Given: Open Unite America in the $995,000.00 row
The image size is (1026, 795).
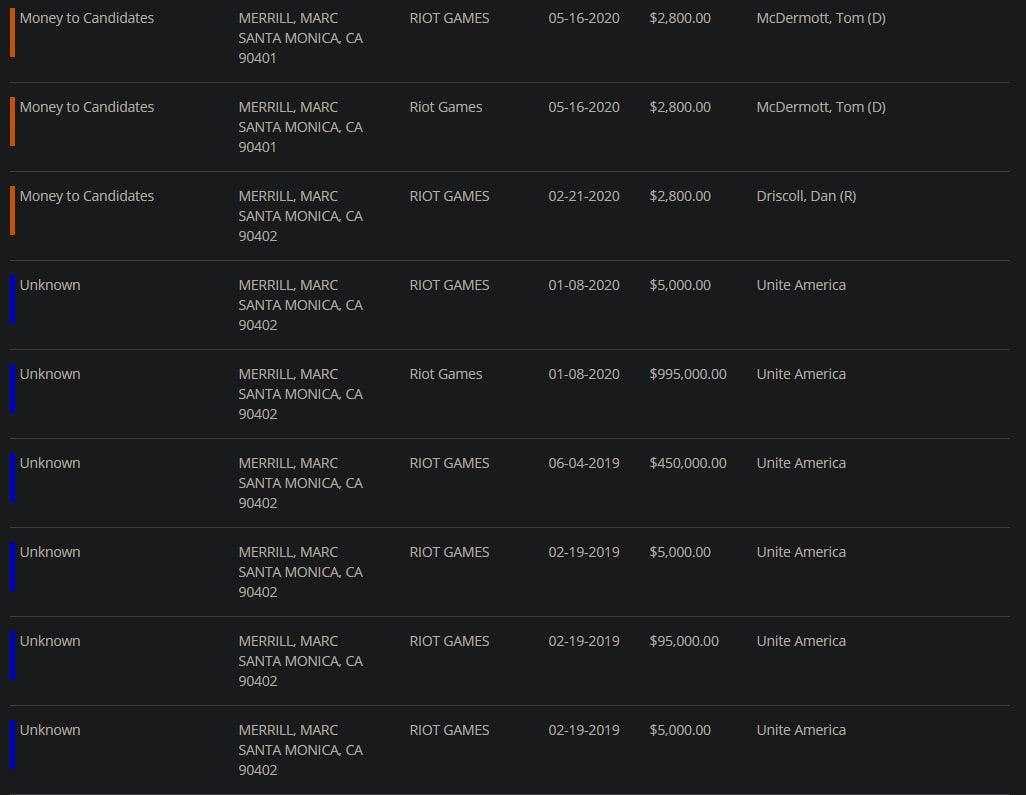Looking at the screenshot, I should (801, 374).
